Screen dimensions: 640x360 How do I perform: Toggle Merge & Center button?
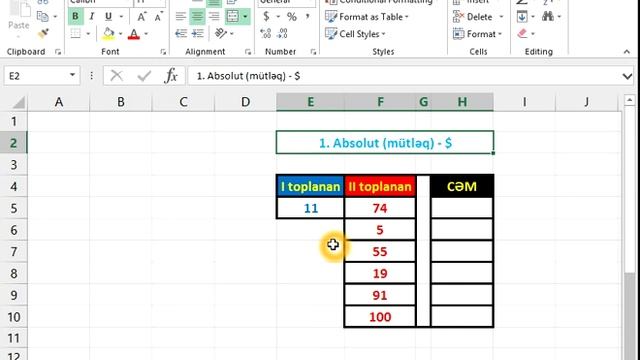coord(233,17)
